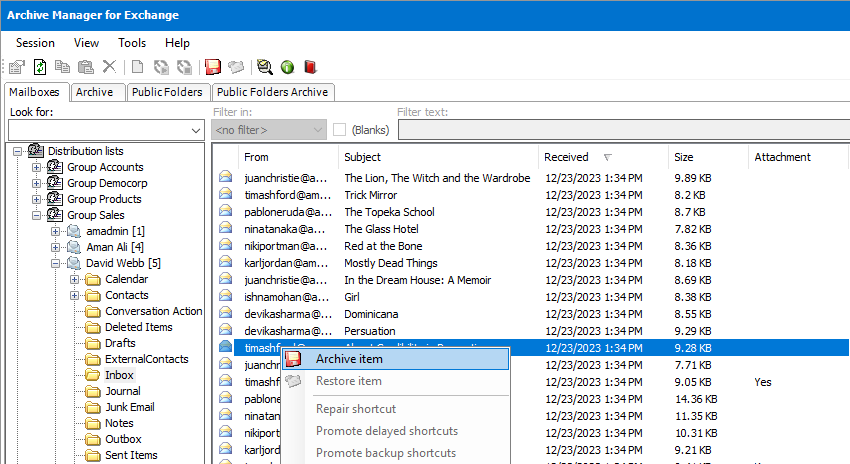Image resolution: width=850 pixels, height=464 pixels.
Task: Click the green info toolbar icon
Action: coord(287,67)
